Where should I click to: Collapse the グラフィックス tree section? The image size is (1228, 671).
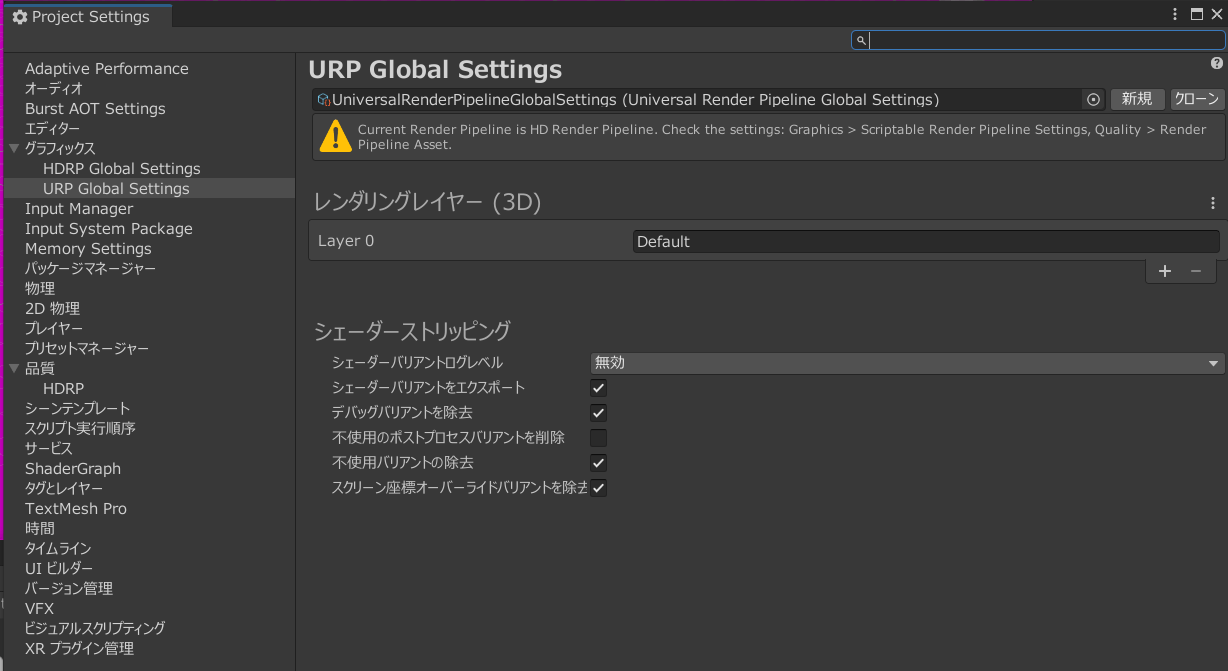pos(14,149)
